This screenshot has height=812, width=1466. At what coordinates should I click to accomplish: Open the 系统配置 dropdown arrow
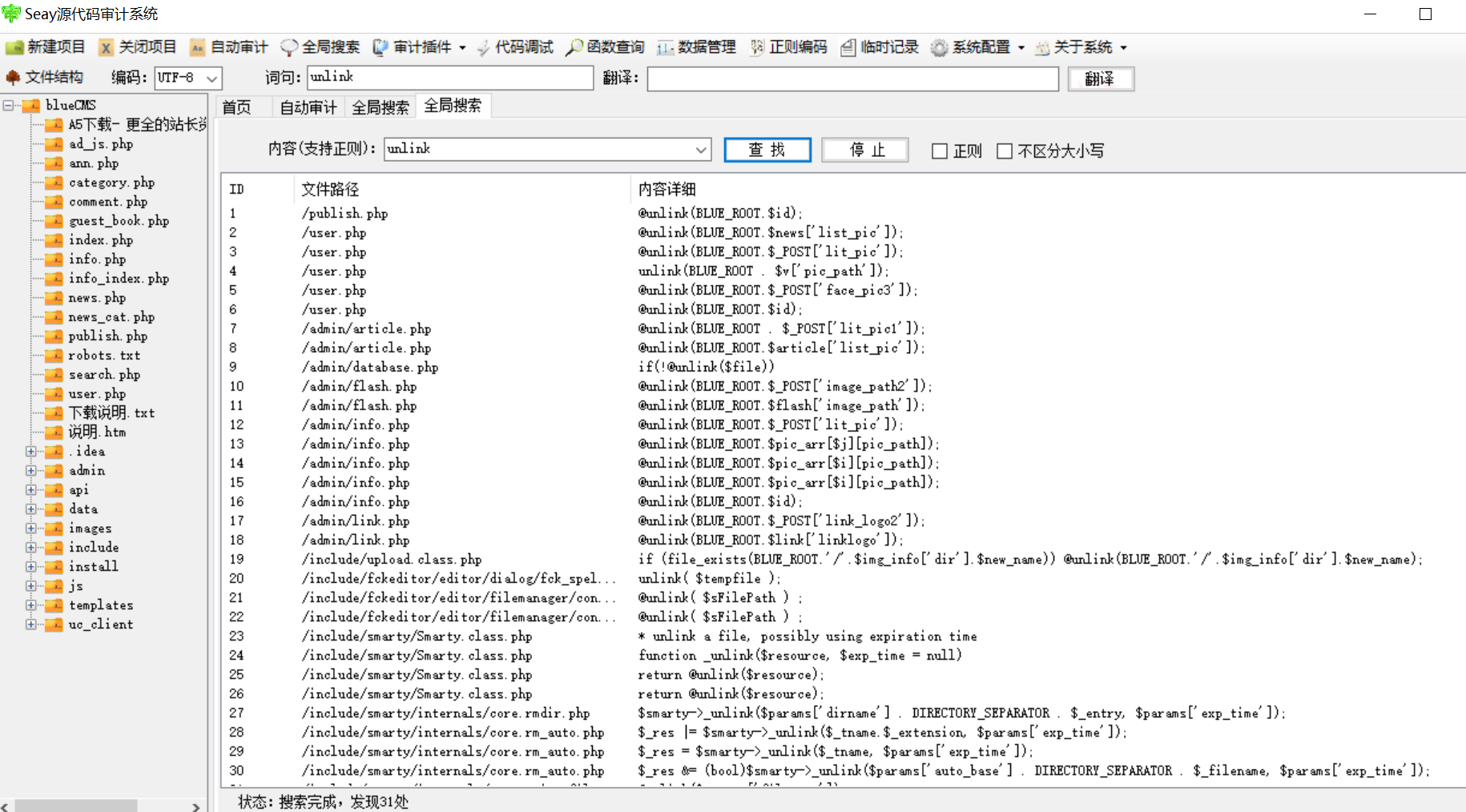(x=1021, y=48)
